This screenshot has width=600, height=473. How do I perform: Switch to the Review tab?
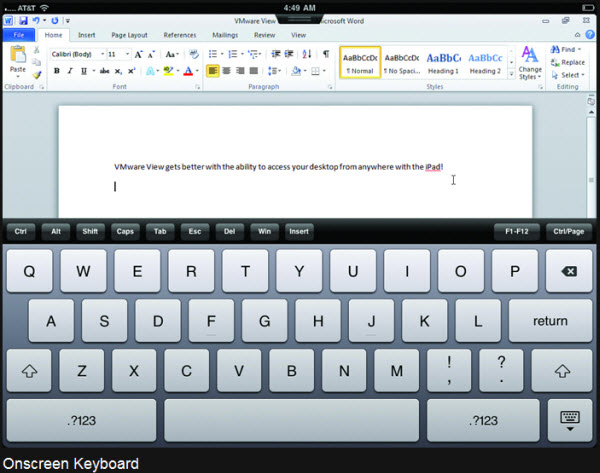pos(264,35)
